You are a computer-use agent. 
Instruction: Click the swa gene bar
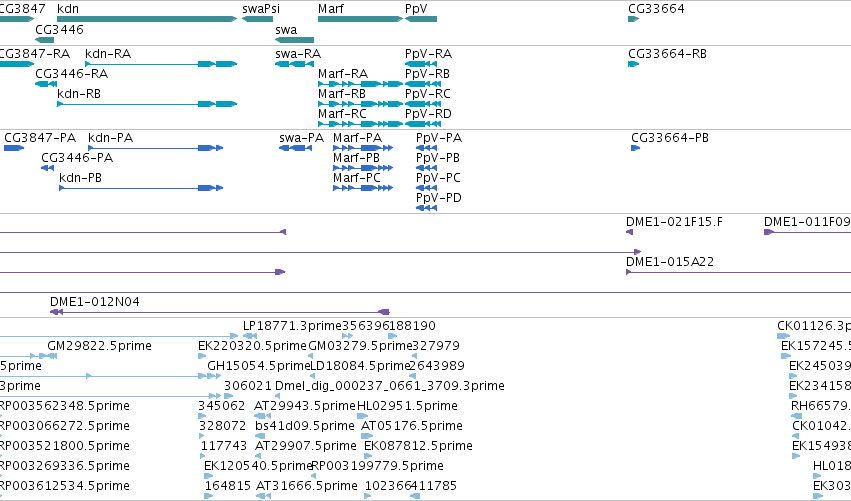pyautogui.click(x=294, y=40)
